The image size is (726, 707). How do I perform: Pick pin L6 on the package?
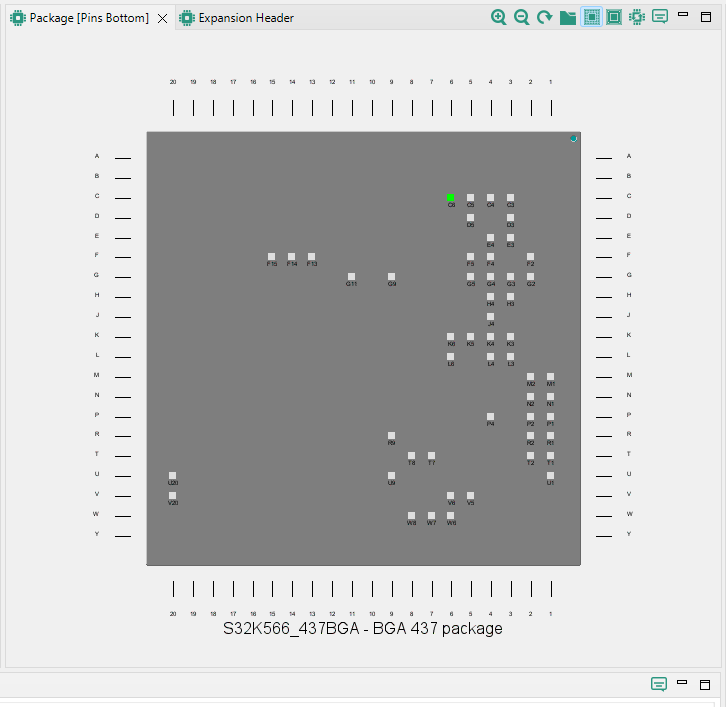(x=451, y=357)
